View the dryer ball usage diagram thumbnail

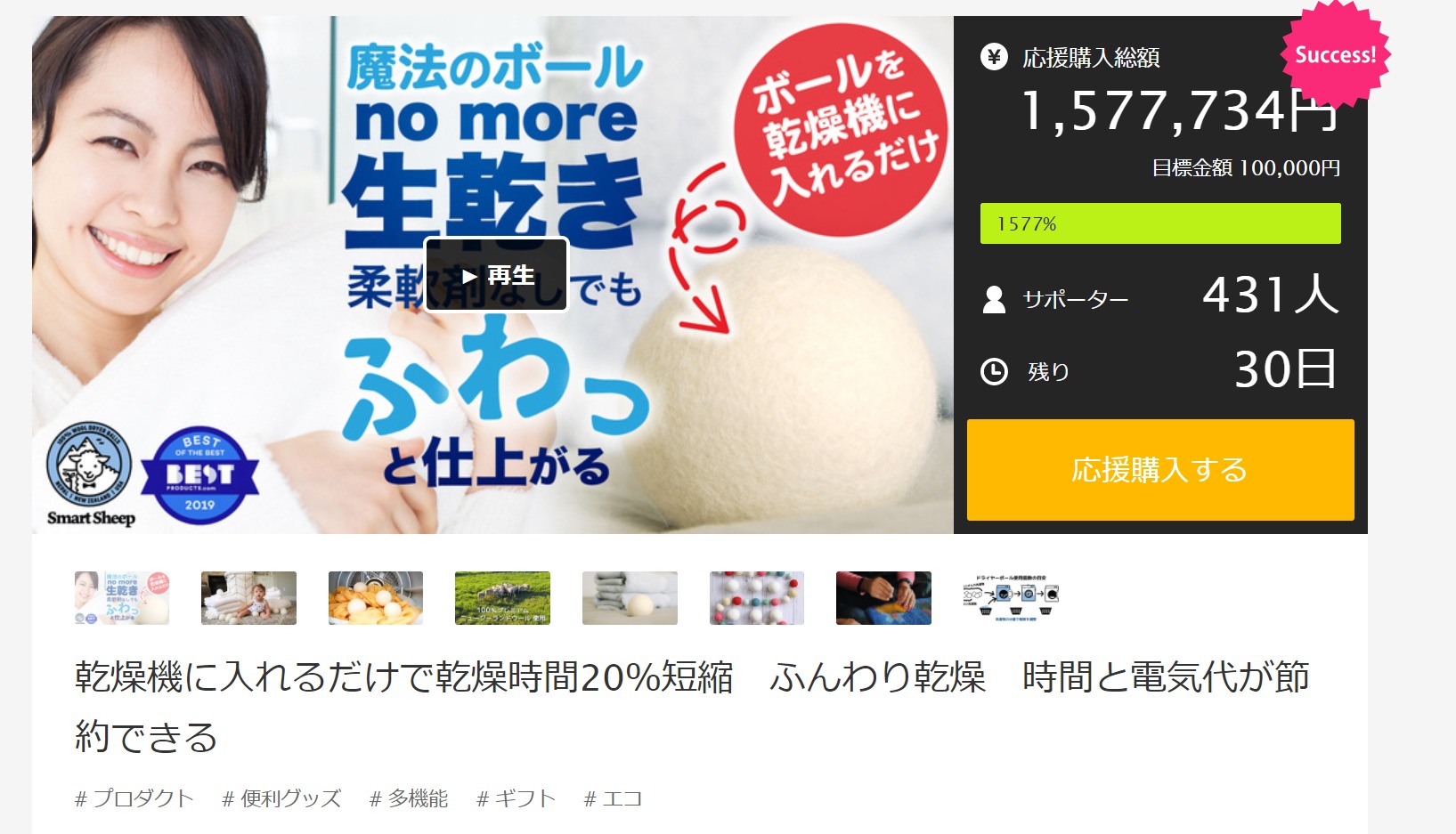1011,598
